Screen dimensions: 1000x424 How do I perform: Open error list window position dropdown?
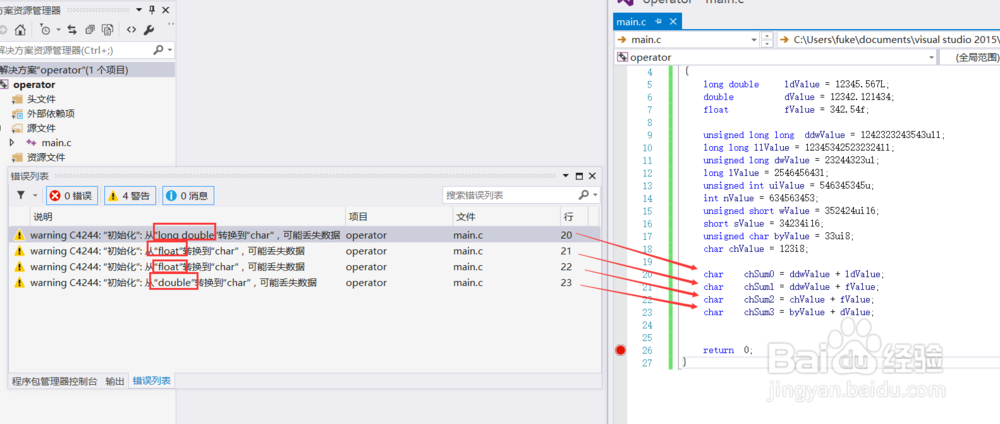(x=566, y=176)
